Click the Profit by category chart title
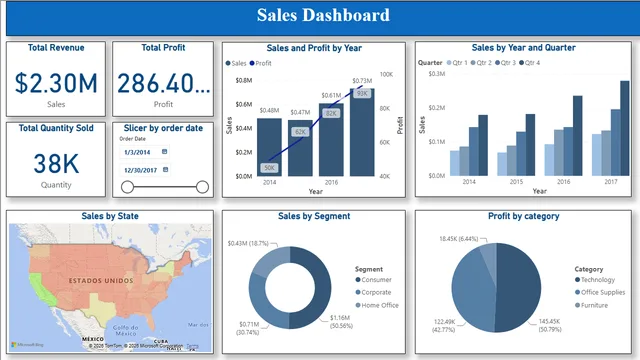This screenshot has width=640, height=360. [524, 216]
